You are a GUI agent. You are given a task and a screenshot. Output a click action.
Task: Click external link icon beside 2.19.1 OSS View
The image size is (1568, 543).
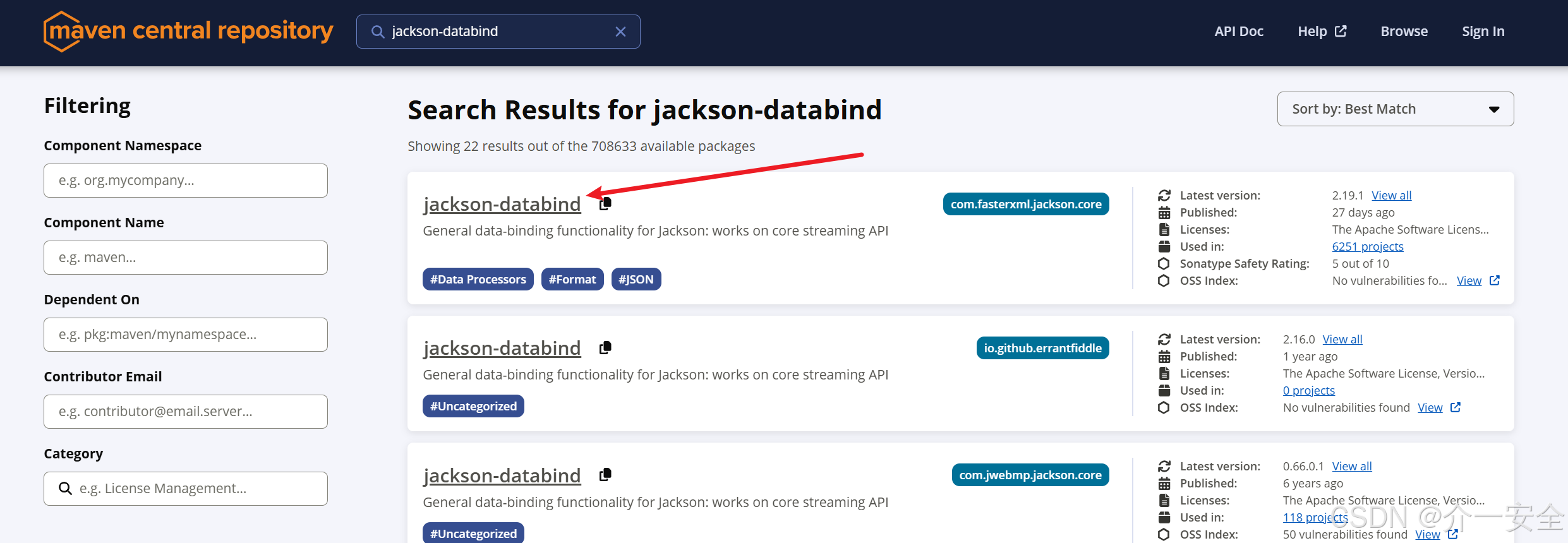click(x=1495, y=280)
